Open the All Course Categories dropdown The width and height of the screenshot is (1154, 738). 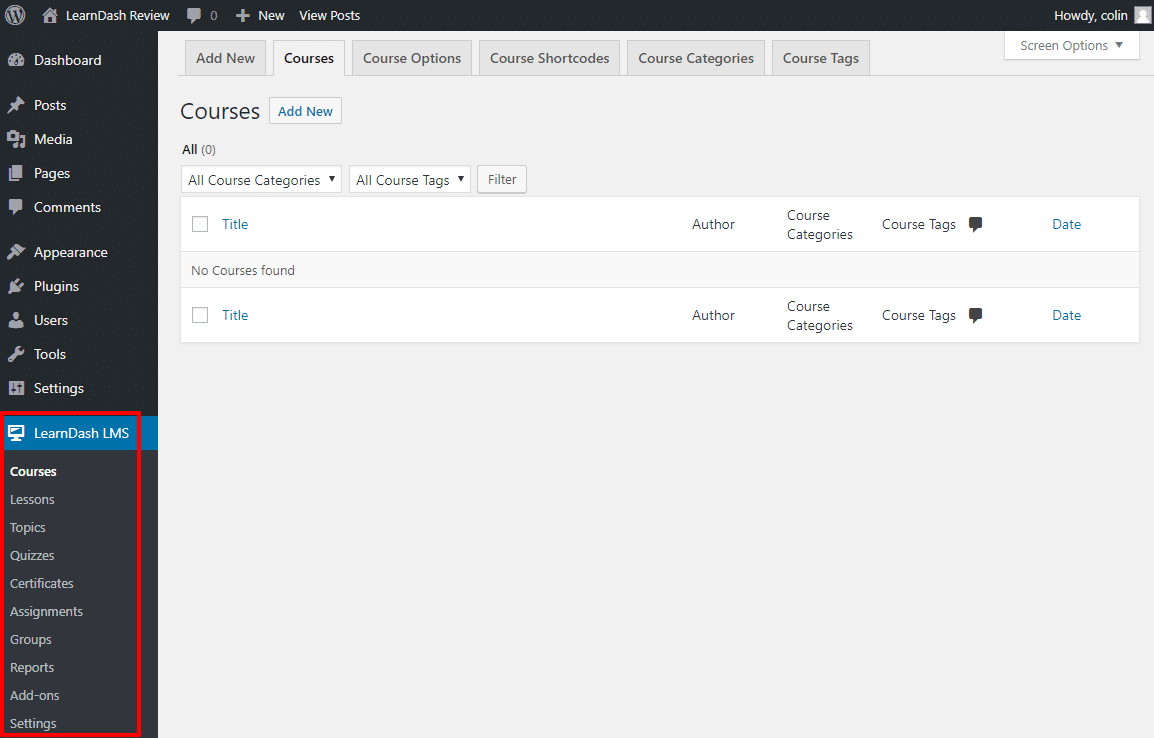coord(261,180)
